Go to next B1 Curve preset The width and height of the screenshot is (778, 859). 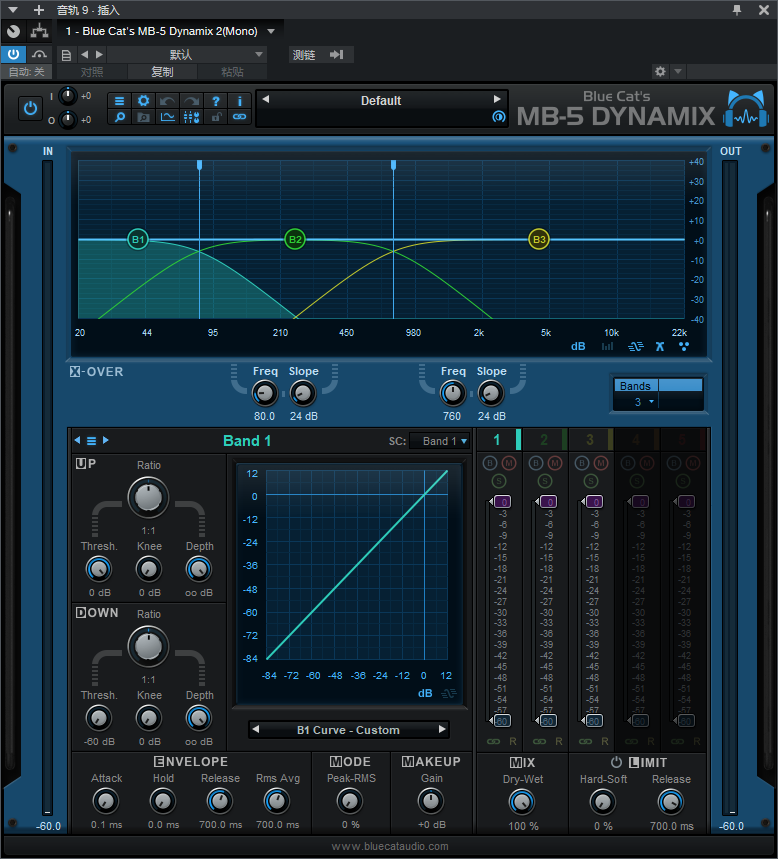tap(442, 729)
